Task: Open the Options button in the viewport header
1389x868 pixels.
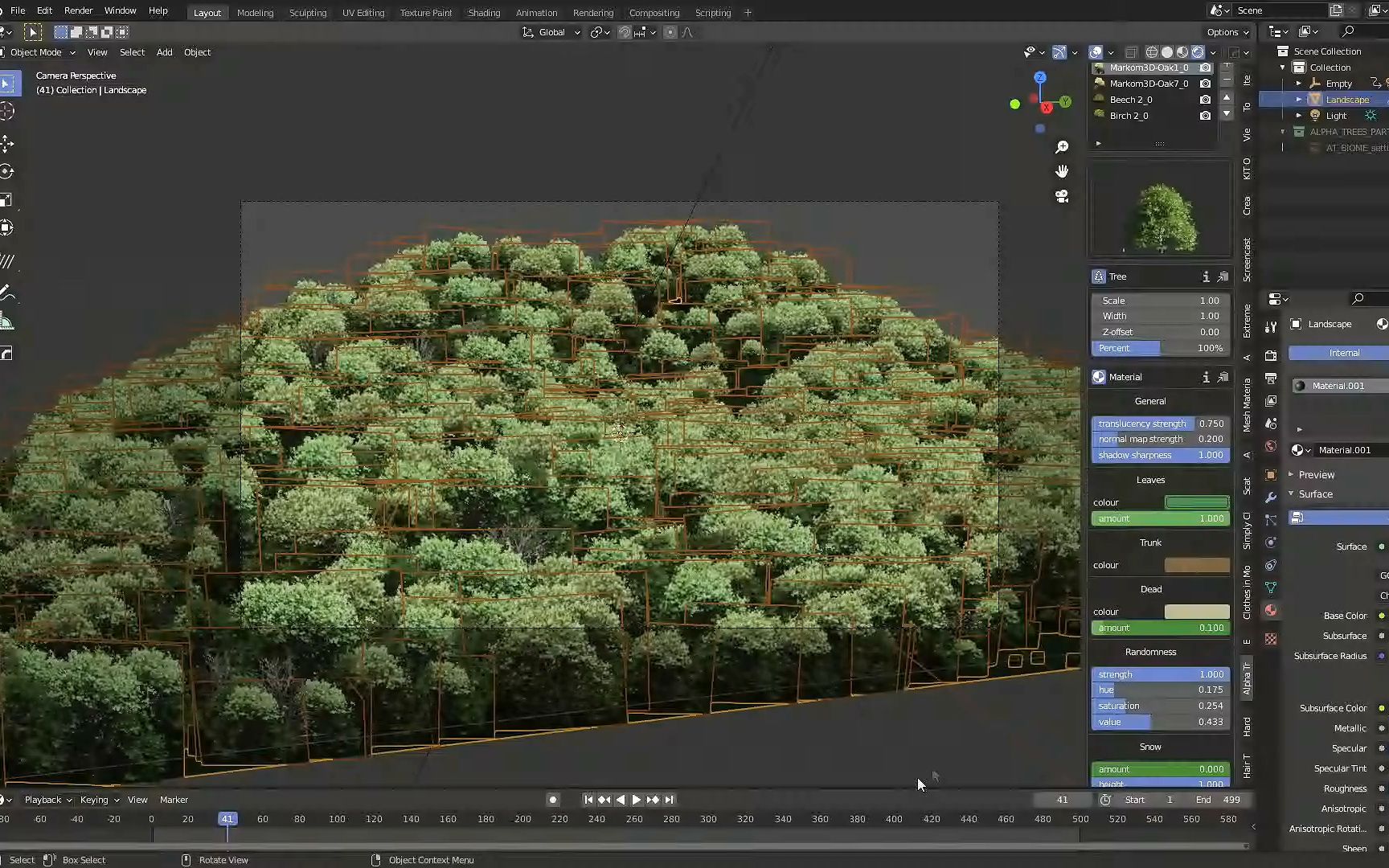Action: coord(1226,32)
